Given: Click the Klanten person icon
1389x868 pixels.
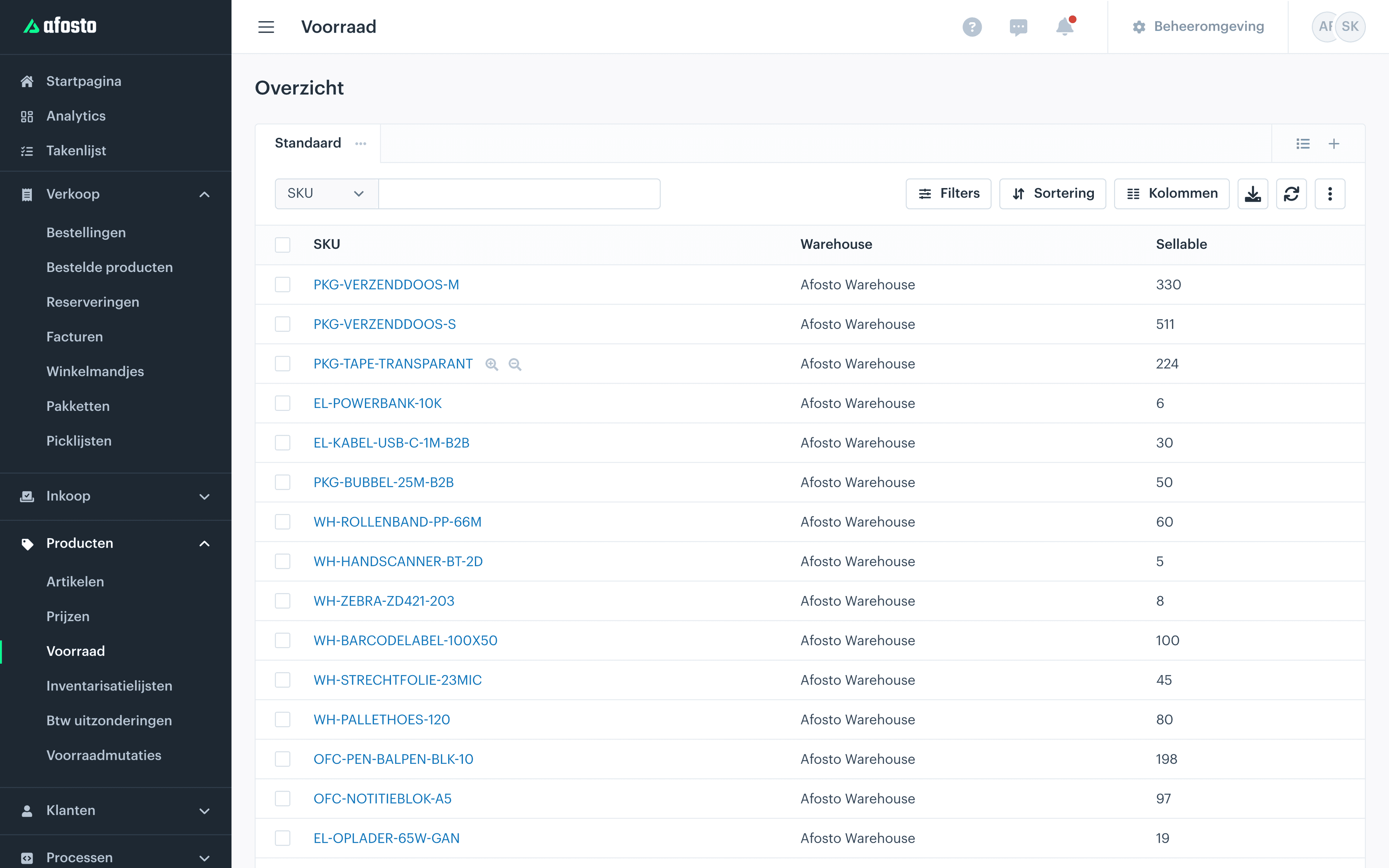Looking at the screenshot, I should point(27,810).
